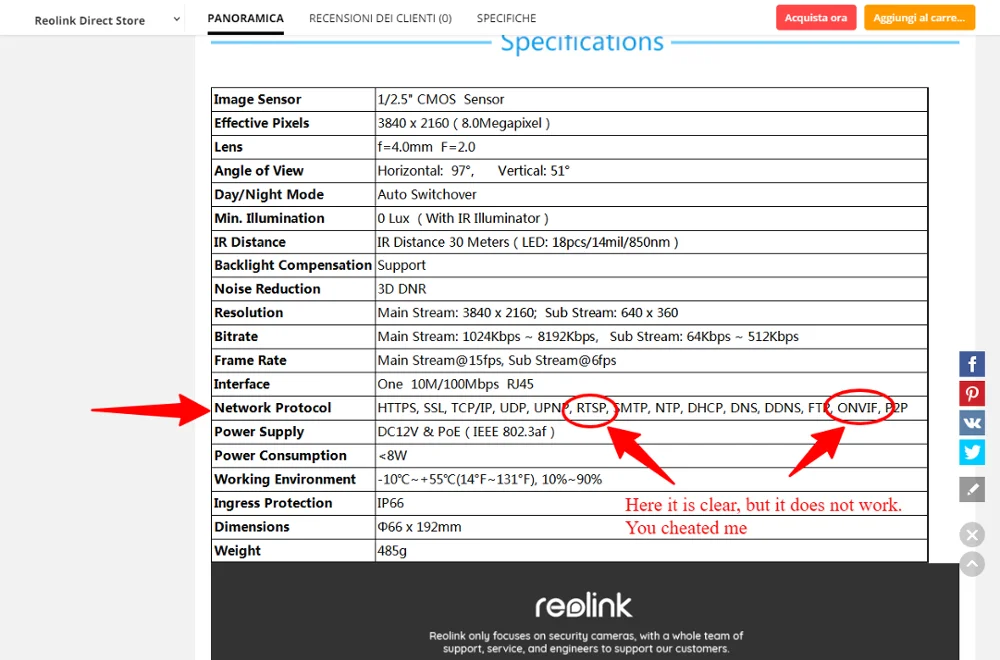This screenshot has height=660, width=1000.
Task: Expand the Reolink Direct Store dropdown
Action: (x=177, y=20)
